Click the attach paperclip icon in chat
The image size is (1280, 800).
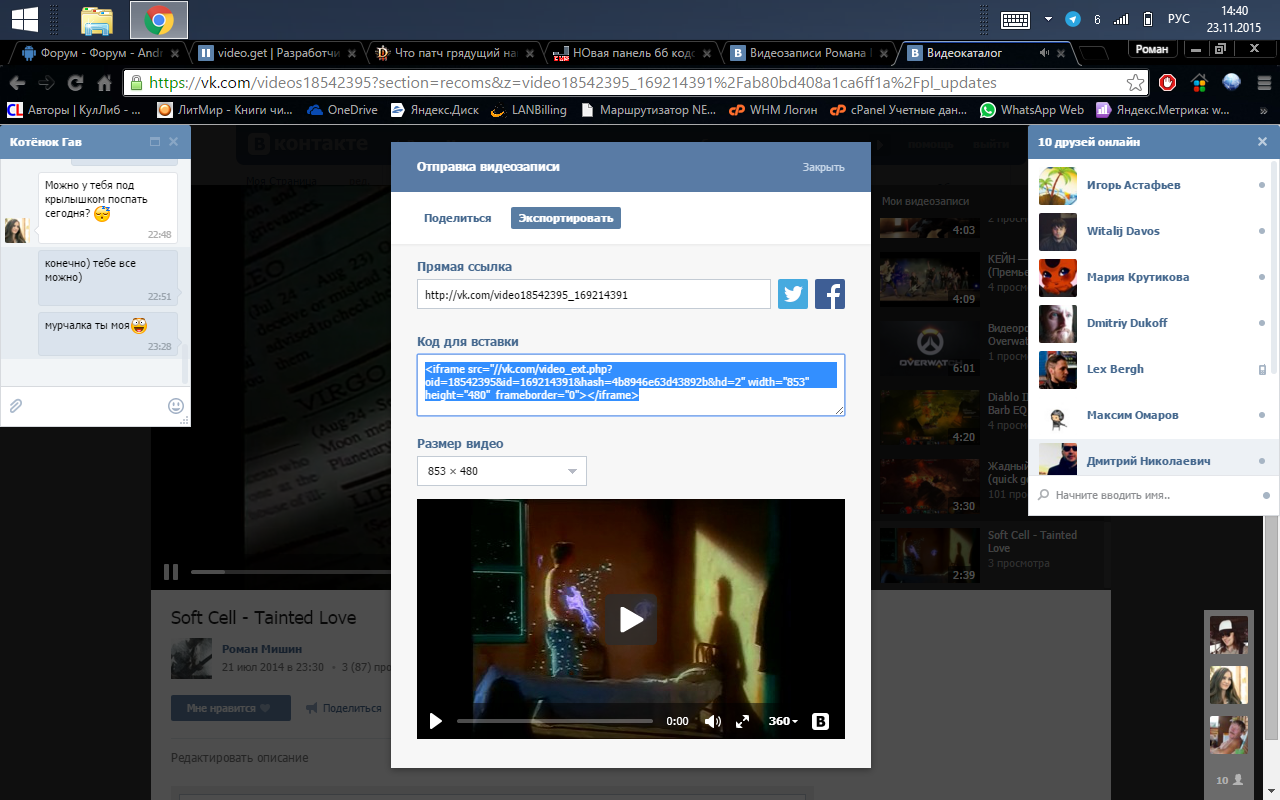pos(16,405)
